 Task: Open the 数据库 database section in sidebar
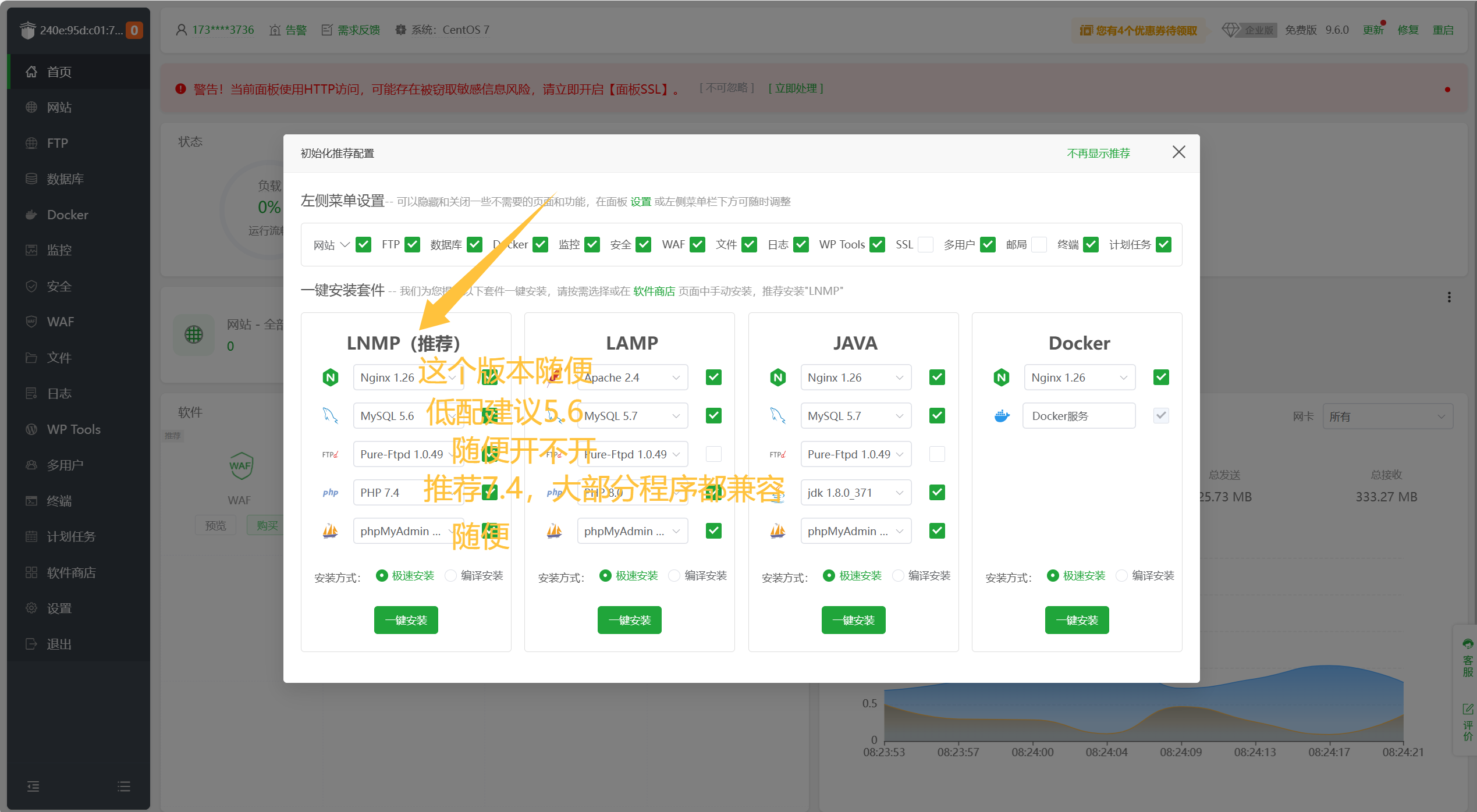tap(65, 179)
